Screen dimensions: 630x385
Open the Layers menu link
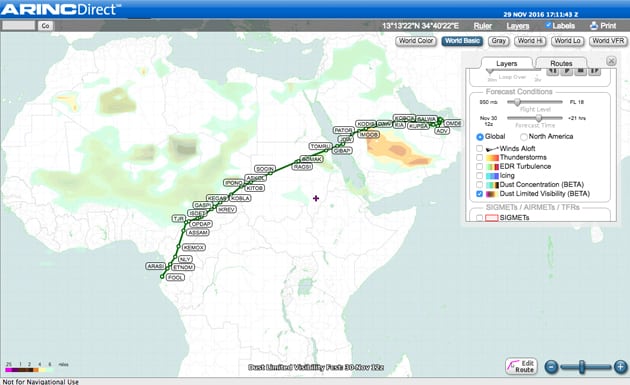(518, 26)
